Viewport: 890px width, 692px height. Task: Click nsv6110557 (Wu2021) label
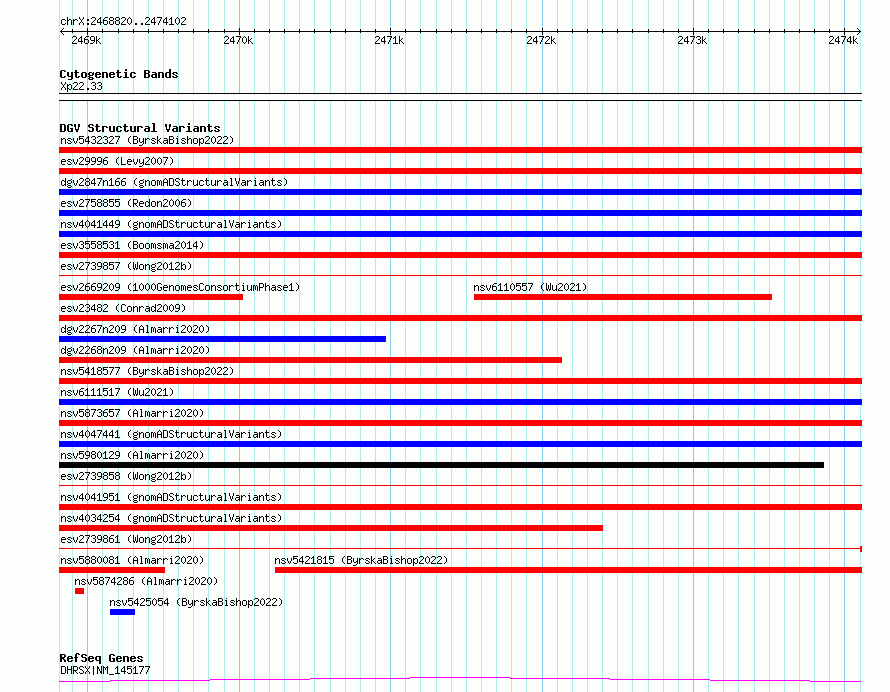[530, 287]
